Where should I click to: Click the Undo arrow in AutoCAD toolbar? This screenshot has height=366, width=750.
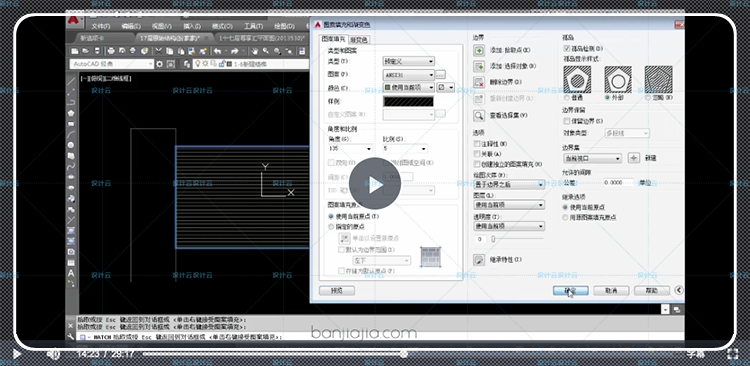pos(218,51)
